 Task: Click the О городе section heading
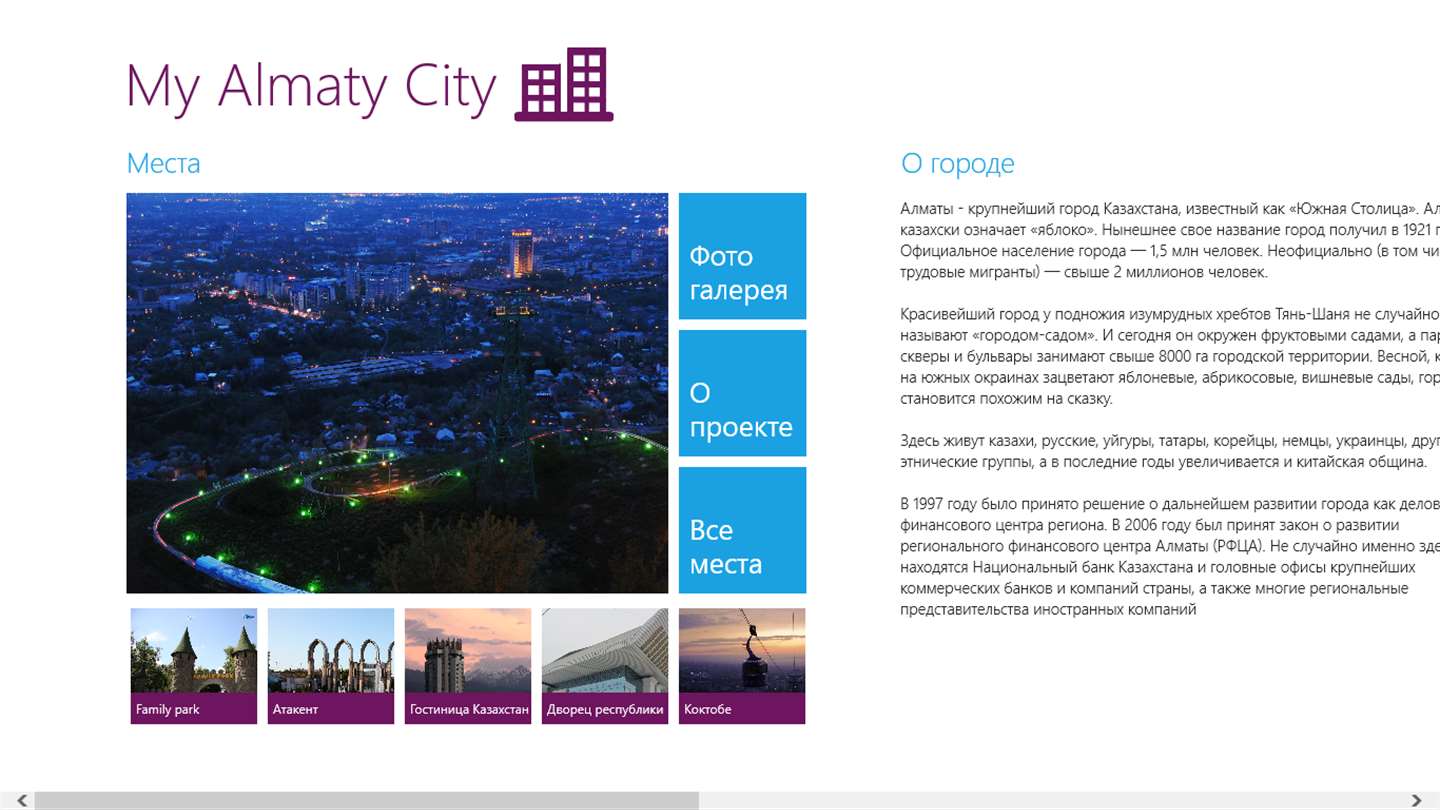pyautogui.click(x=958, y=163)
